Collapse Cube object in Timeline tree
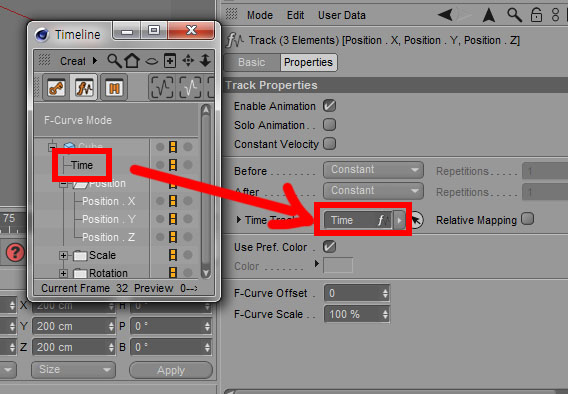Viewport: 568px width, 394px height. click(52, 147)
